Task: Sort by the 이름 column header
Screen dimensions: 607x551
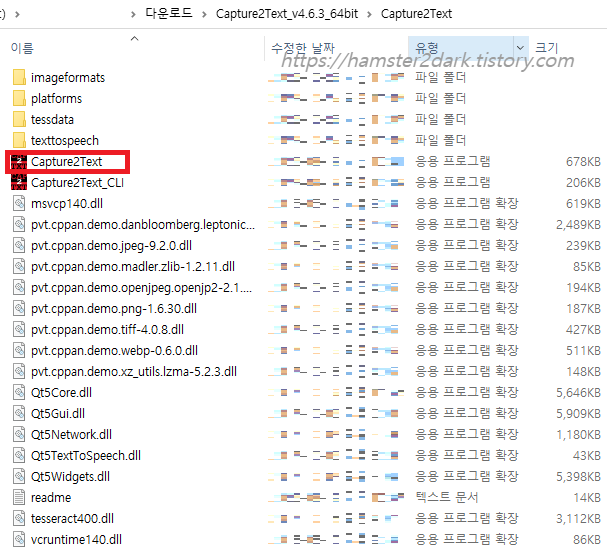Action: coord(22,48)
